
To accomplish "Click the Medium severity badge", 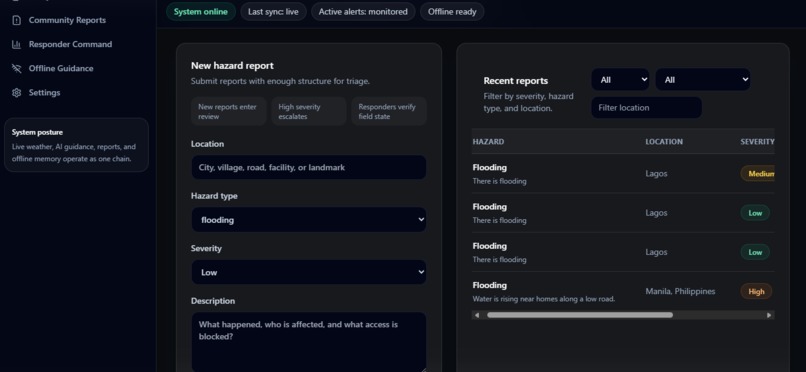I will click(x=758, y=174).
